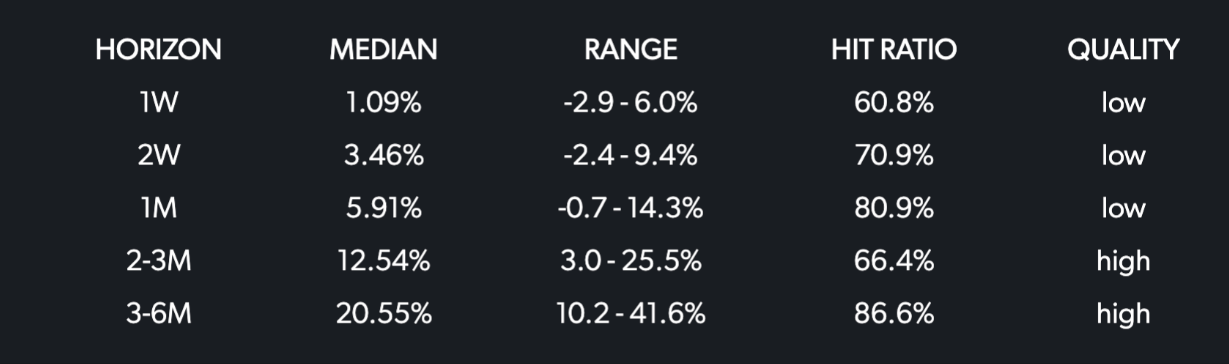Click the 66.4% hit ratio value
Image resolution: width=1229 pixels, height=364 pixels.
coord(893,261)
